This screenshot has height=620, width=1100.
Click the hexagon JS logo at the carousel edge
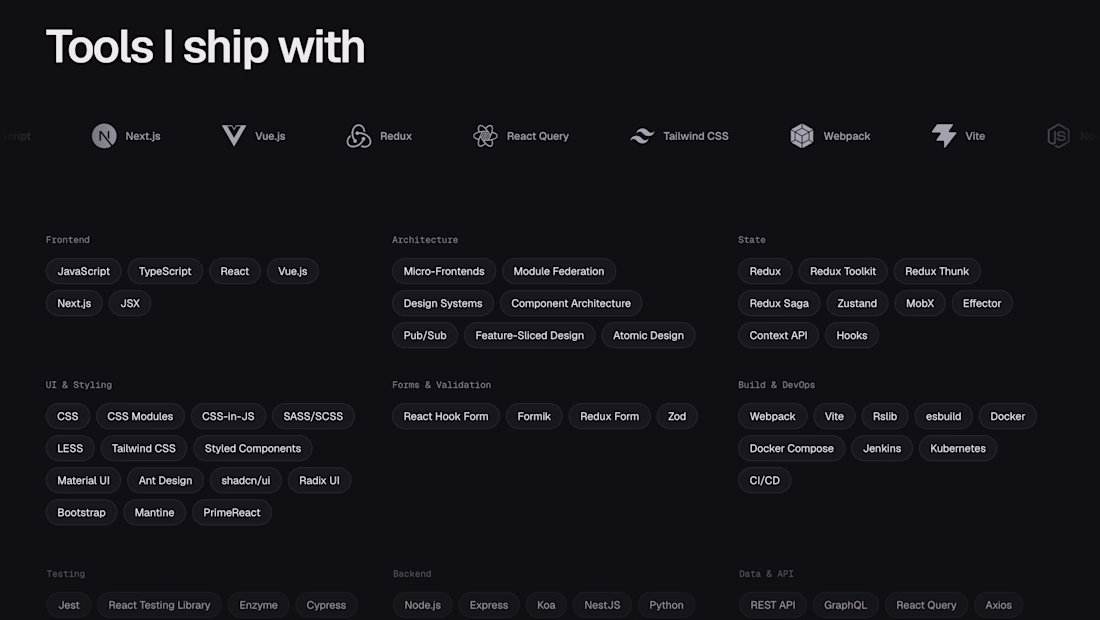coord(1058,136)
